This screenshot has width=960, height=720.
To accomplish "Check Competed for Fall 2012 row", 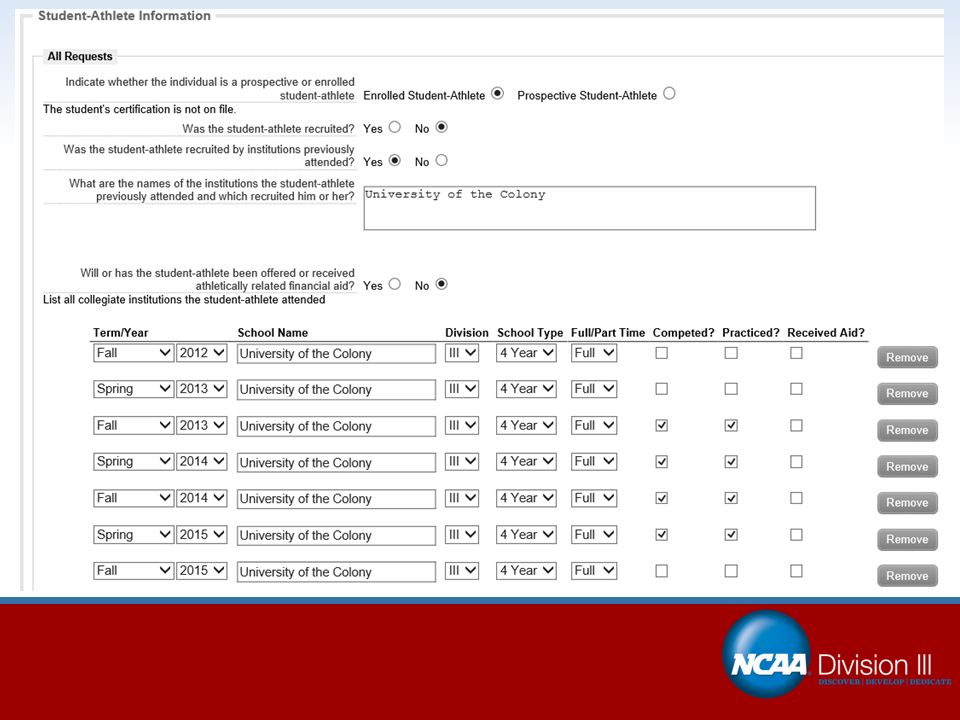I will [661, 353].
